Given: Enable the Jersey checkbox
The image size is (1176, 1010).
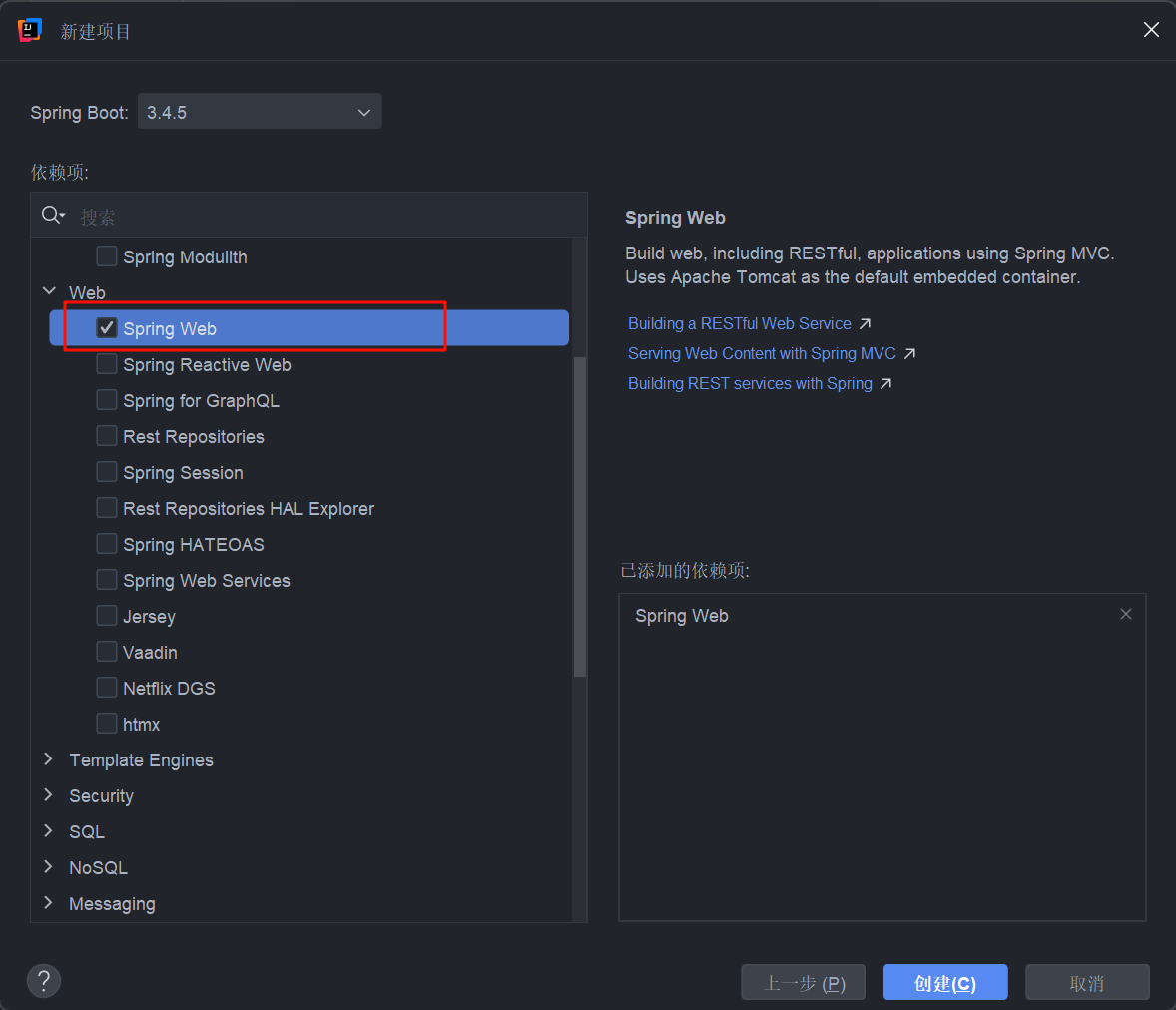Looking at the screenshot, I should (x=107, y=616).
